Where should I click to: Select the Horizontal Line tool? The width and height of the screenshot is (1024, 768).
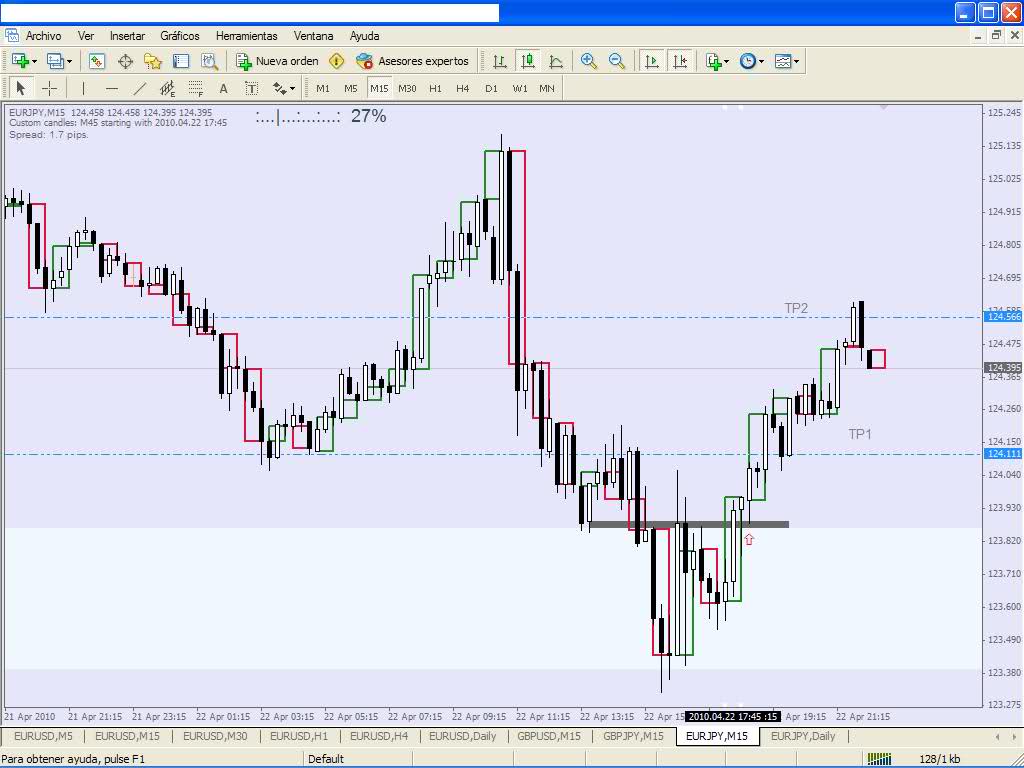click(x=112, y=88)
